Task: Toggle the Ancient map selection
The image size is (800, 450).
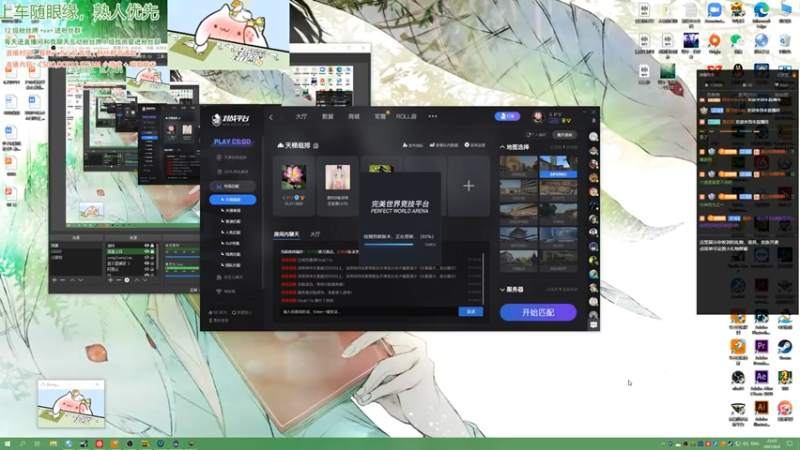Action: pos(558,261)
